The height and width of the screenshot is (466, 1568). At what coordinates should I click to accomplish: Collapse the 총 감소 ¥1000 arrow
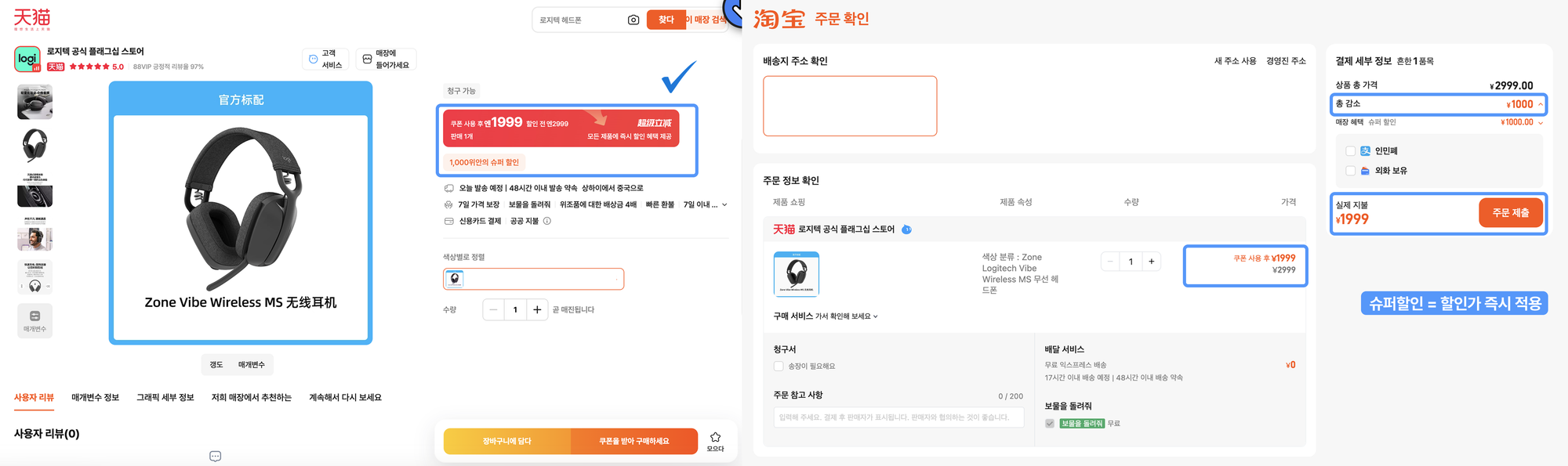tap(1540, 104)
